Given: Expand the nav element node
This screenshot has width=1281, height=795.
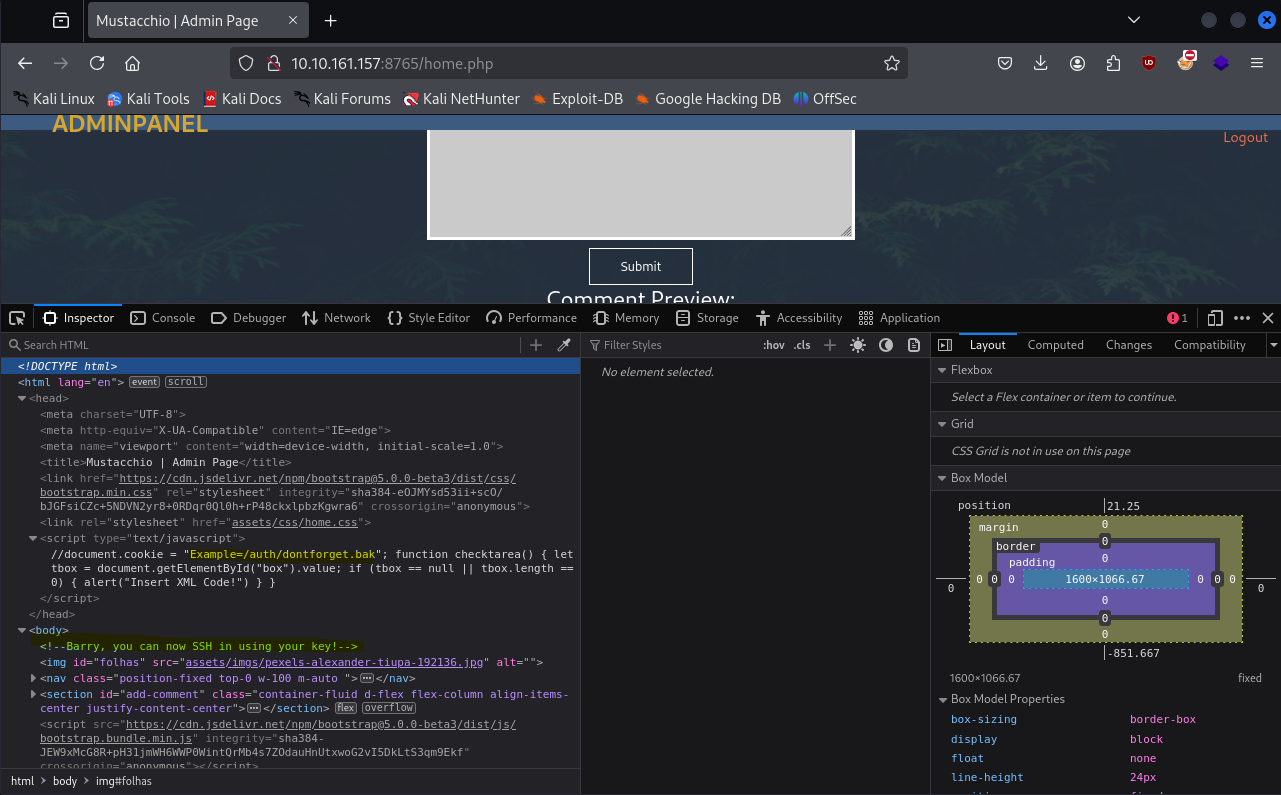Looking at the screenshot, I should [x=34, y=678].
